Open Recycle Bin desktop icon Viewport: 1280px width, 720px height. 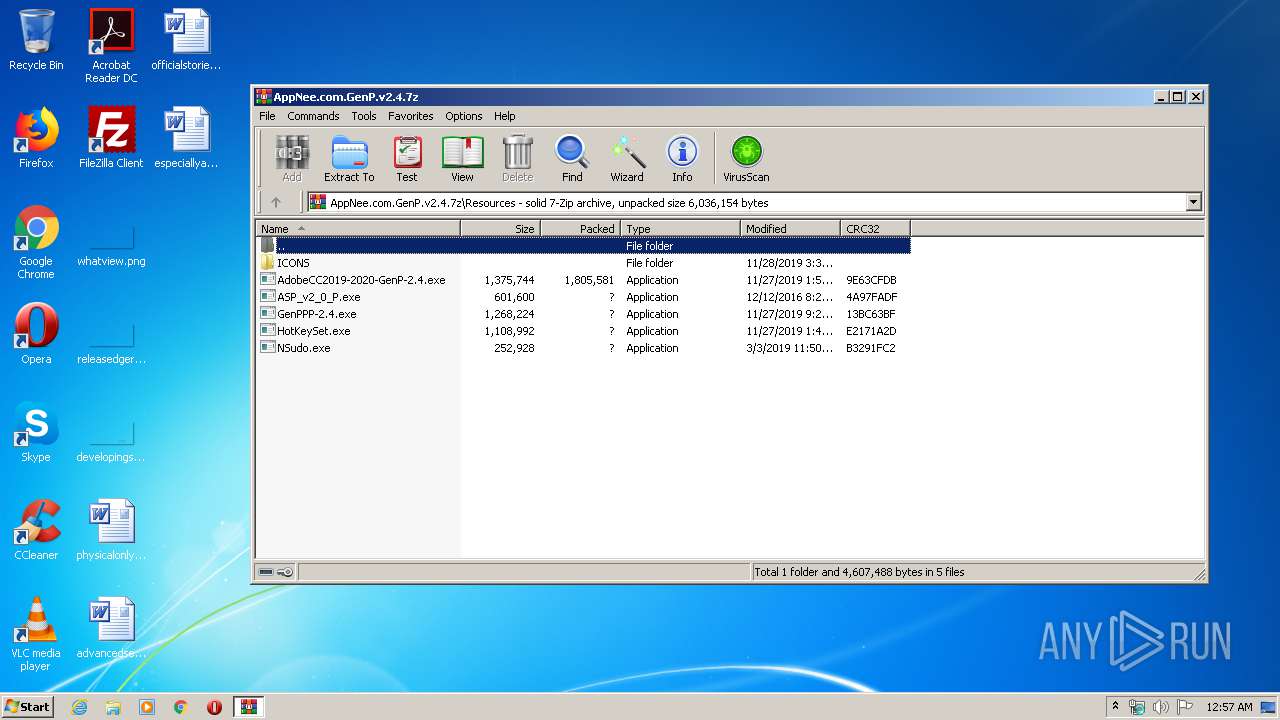point(36,40)
